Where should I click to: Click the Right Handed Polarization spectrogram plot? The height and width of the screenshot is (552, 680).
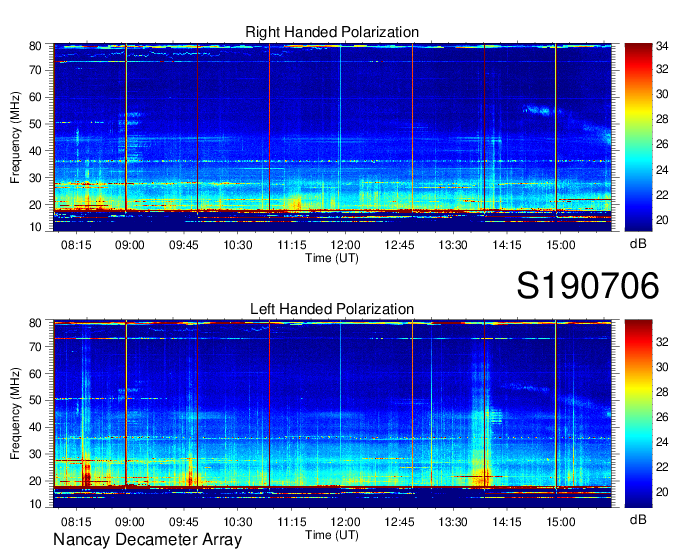tap(332, 137)
